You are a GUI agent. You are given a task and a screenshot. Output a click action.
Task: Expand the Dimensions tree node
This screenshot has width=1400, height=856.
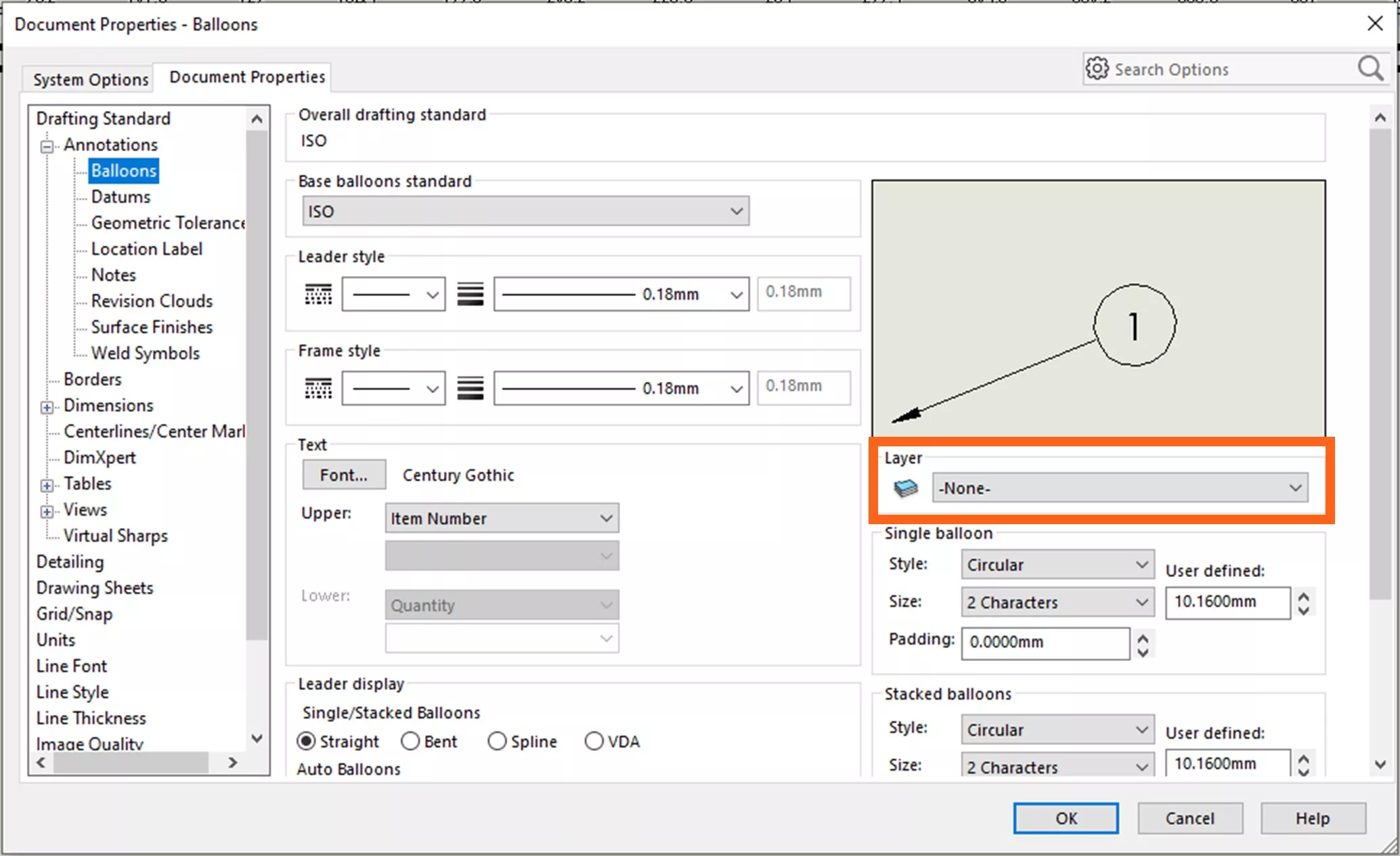(46, 407)
